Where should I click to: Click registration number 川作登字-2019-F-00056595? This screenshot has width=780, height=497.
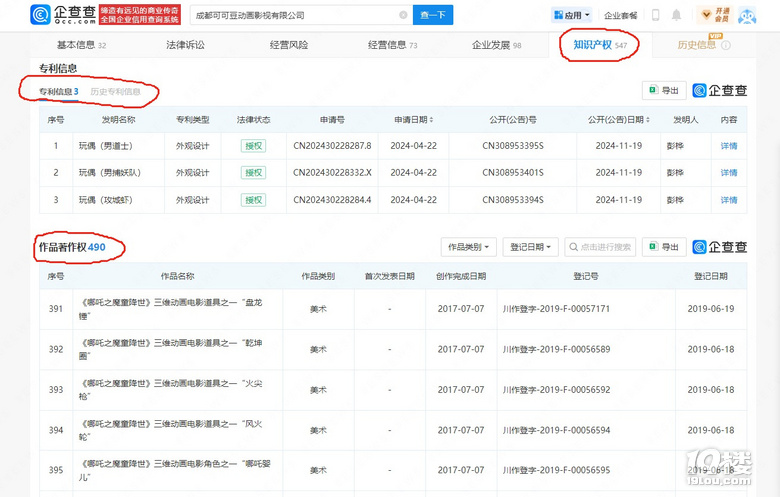556,470
